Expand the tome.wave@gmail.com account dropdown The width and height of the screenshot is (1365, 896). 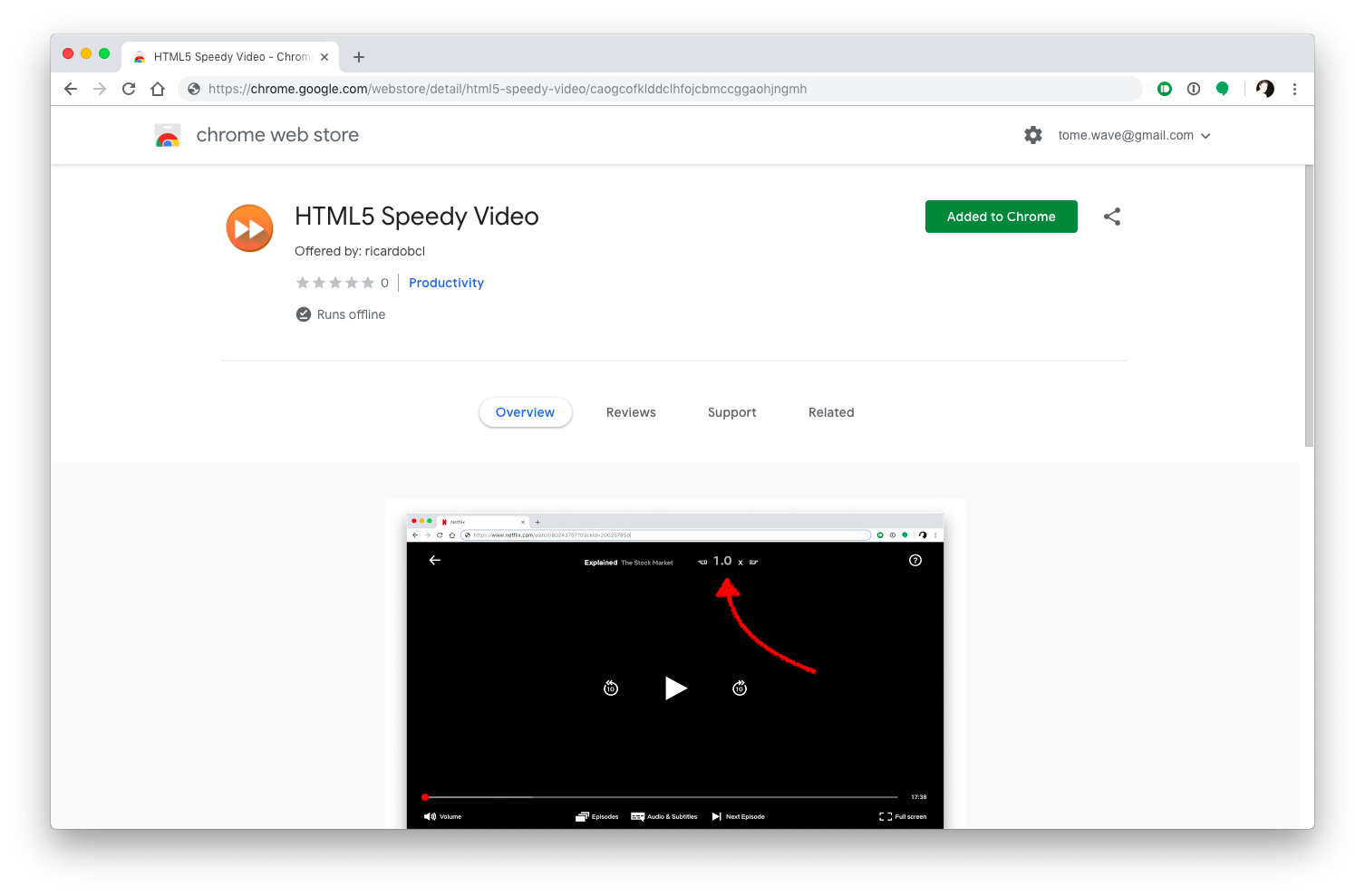pos(1134,135)
